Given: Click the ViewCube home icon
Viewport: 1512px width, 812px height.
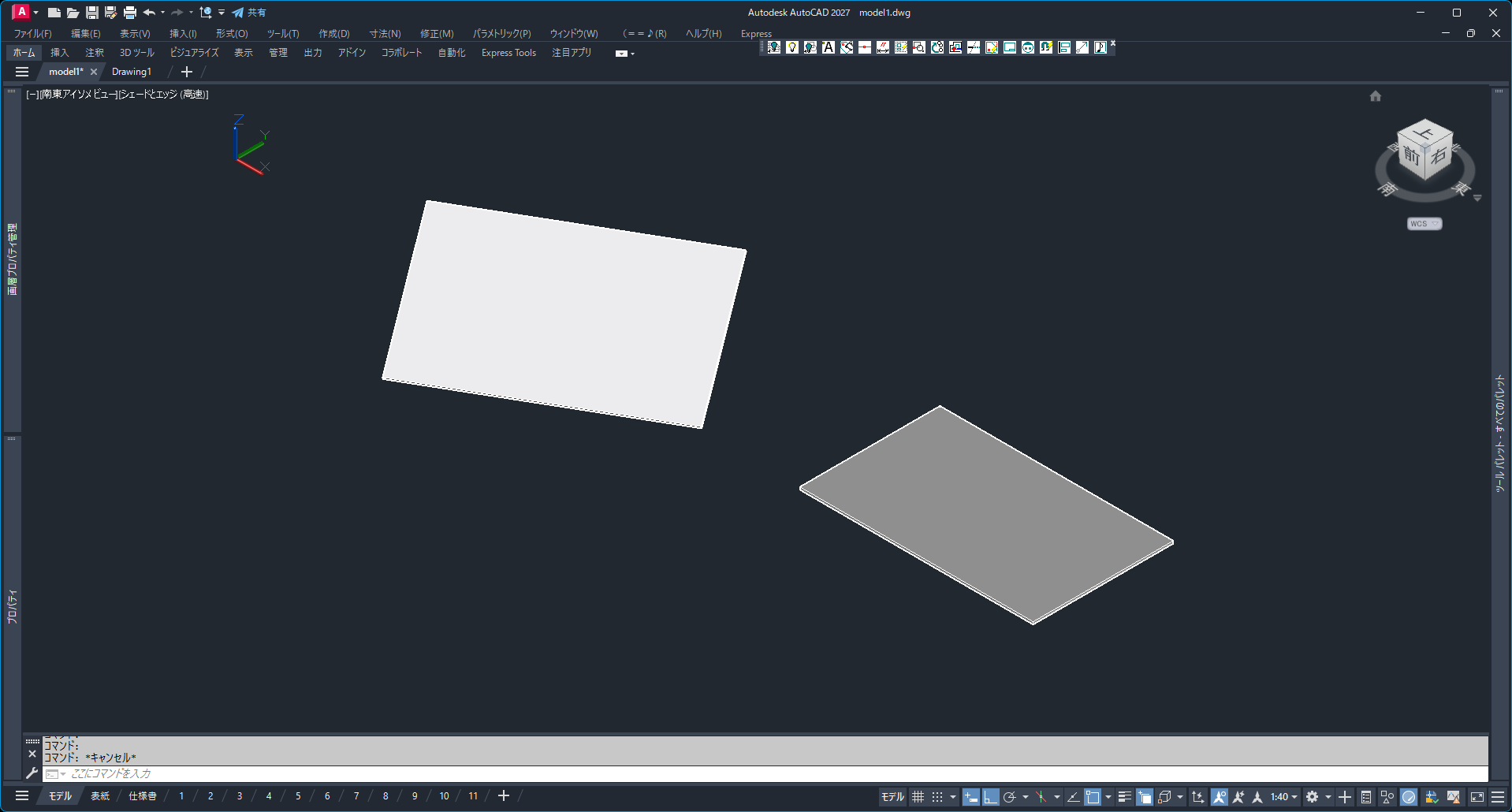Looking at the screenshot, I should coord(1375,96).
